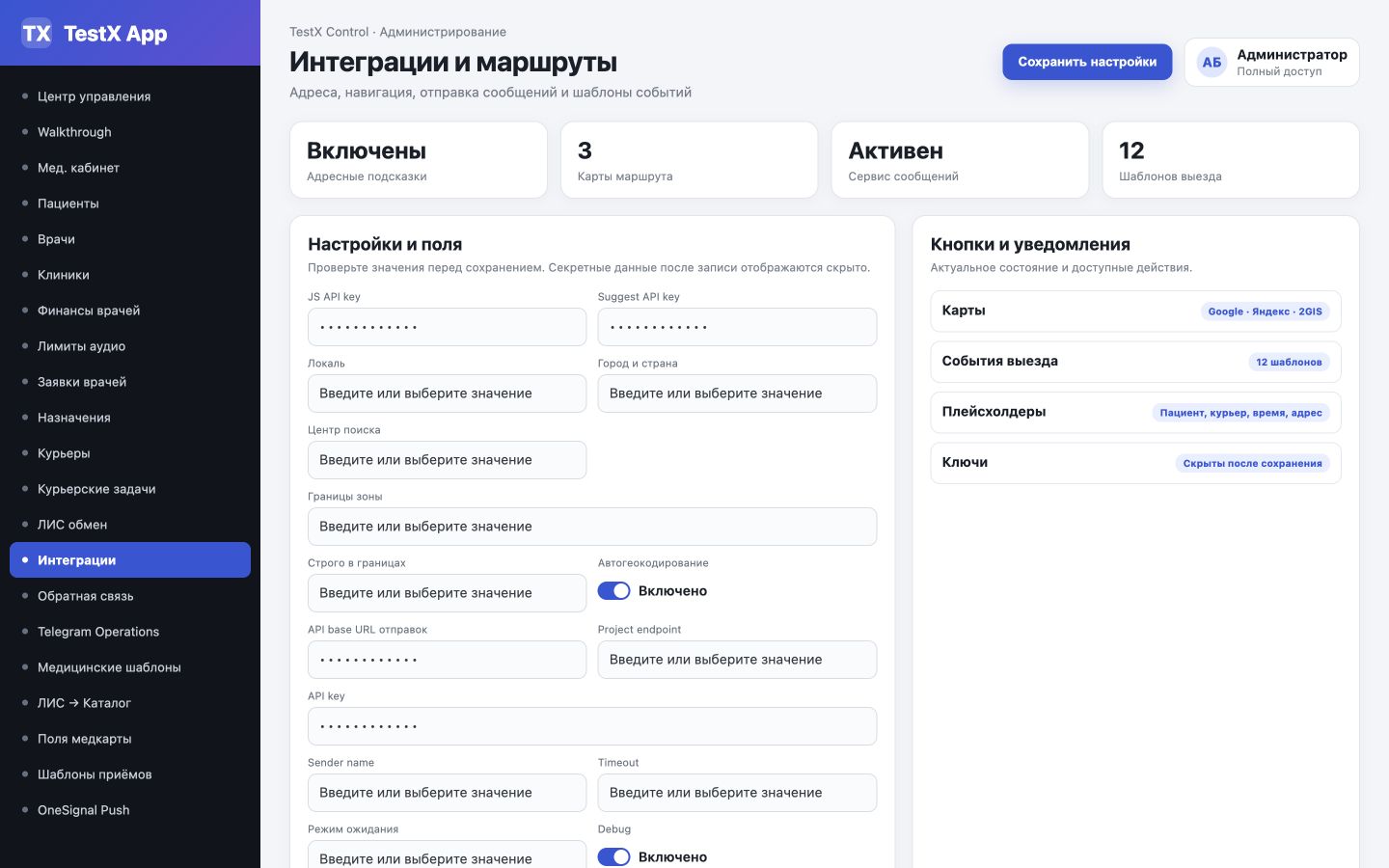Click the АБ administrator avatar

tap(1212, 62)
